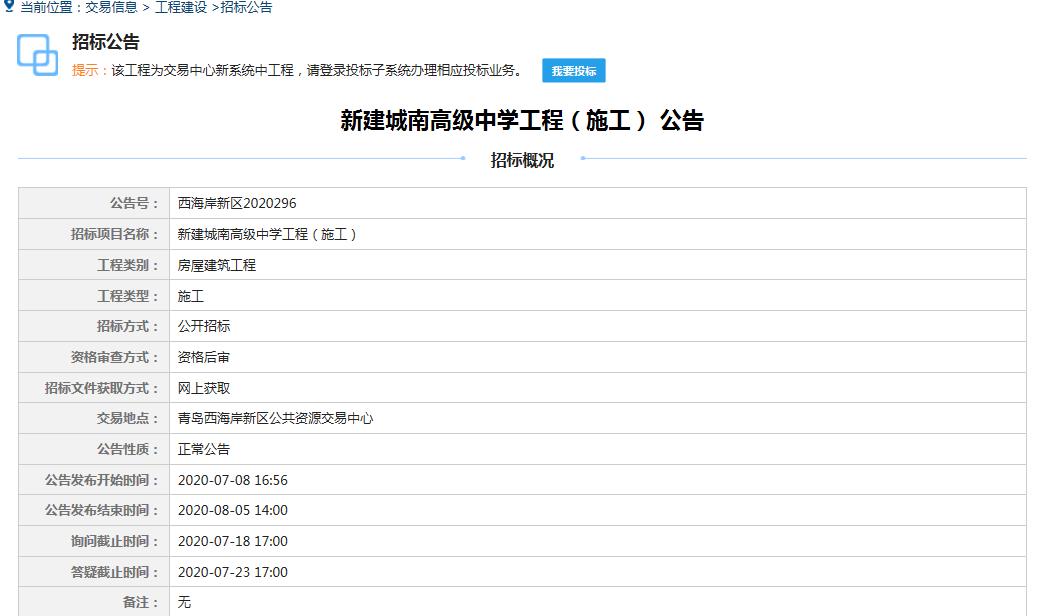Click the 招标概况 section header
This screenshot has height=616, width=1051.
[x=522, y=160]
